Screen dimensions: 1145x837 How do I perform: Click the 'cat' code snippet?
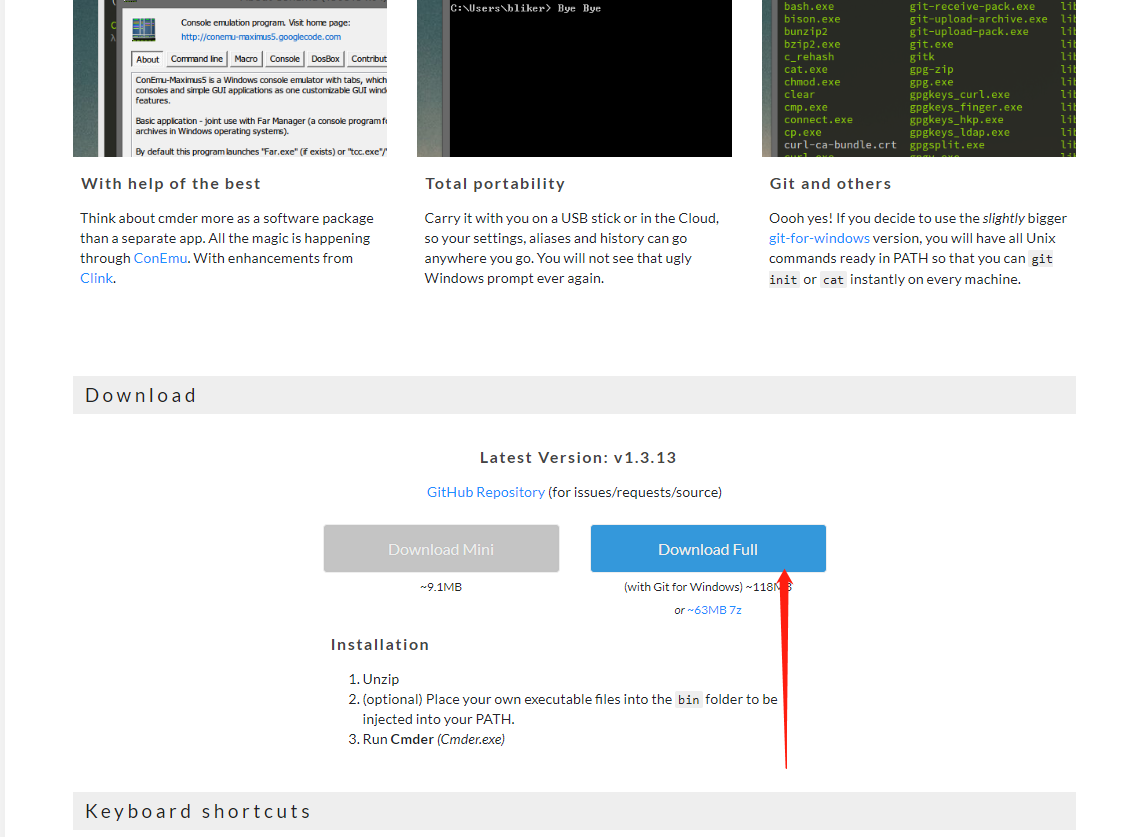click(x=833, y=280)
